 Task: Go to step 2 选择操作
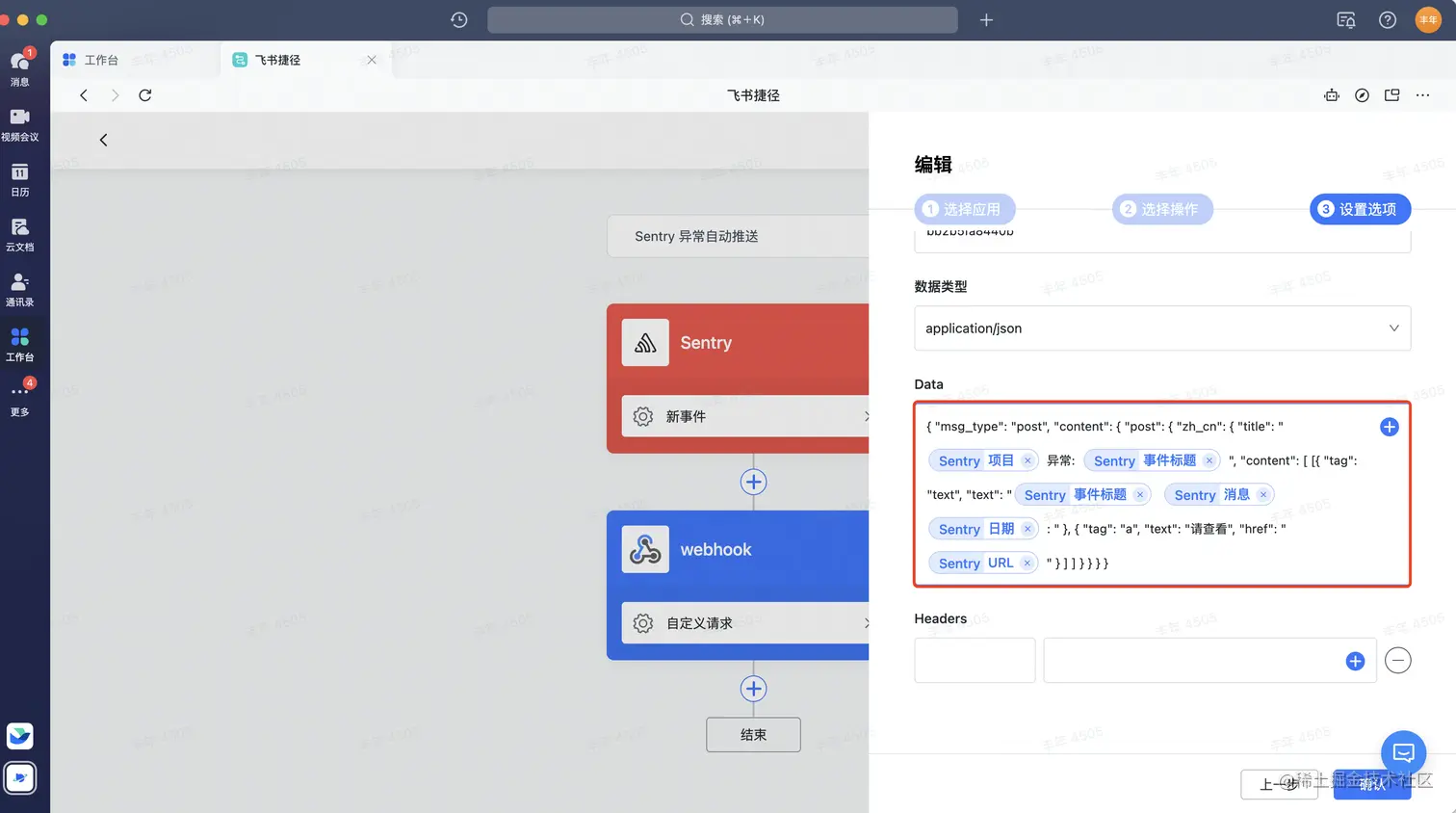(x=1162, y=209)
